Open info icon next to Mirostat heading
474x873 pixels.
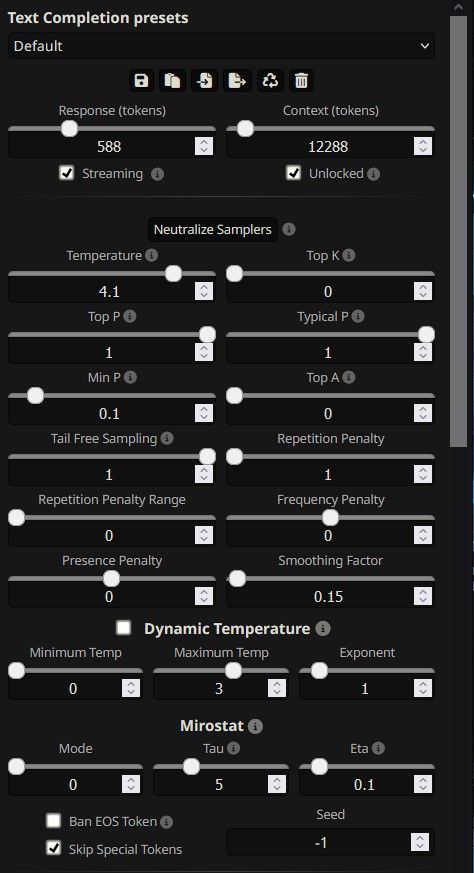click(x=255, y=726)
